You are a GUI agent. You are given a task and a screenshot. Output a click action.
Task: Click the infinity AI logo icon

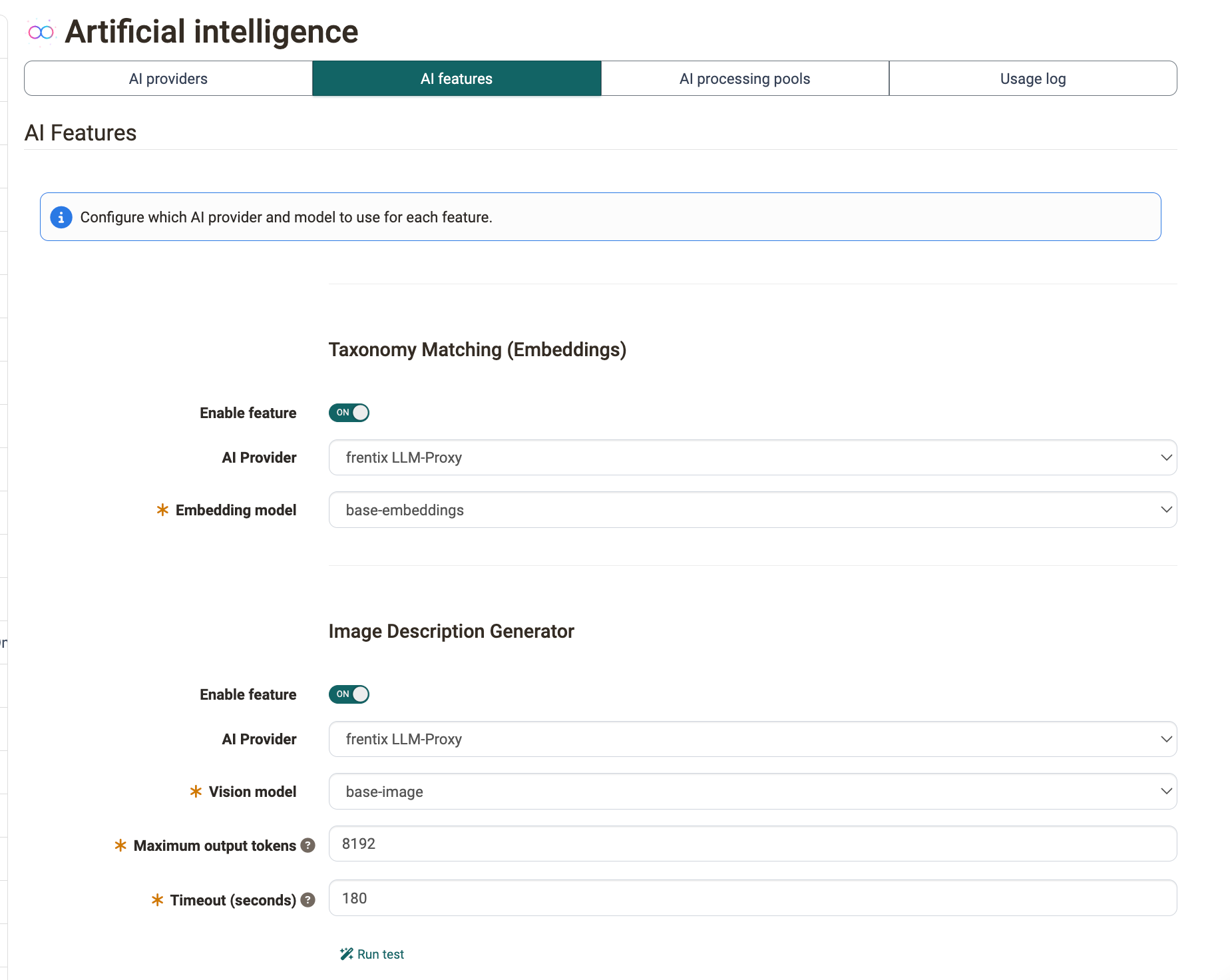41,32
